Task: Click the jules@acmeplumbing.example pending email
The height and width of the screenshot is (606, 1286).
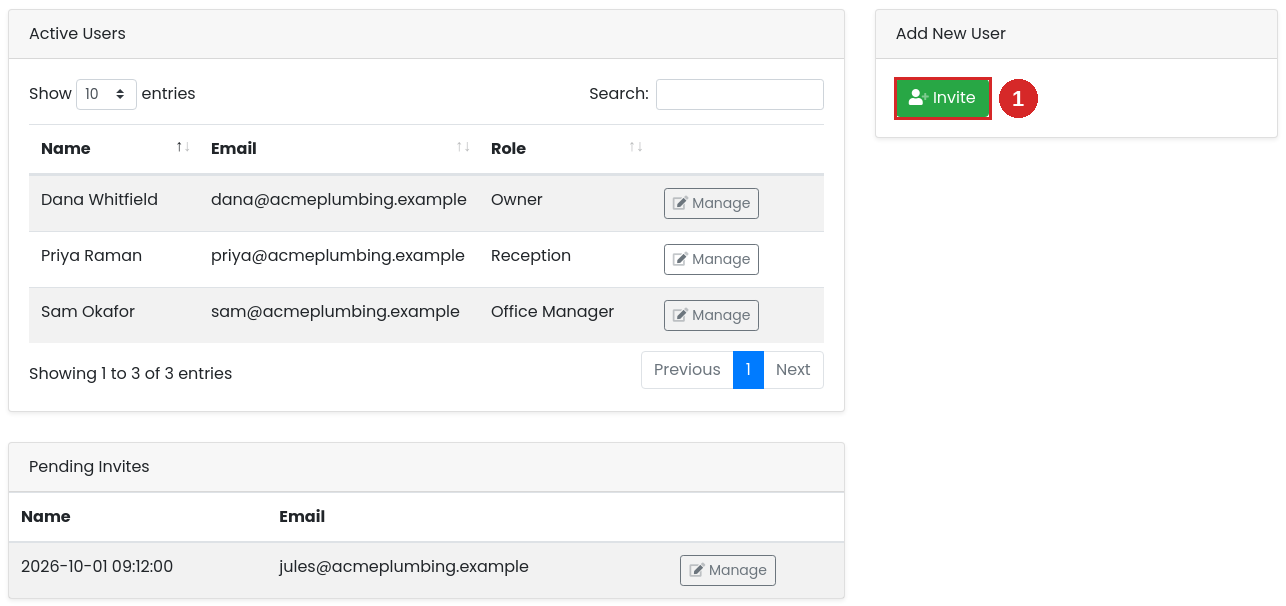Action: [404, 567]
